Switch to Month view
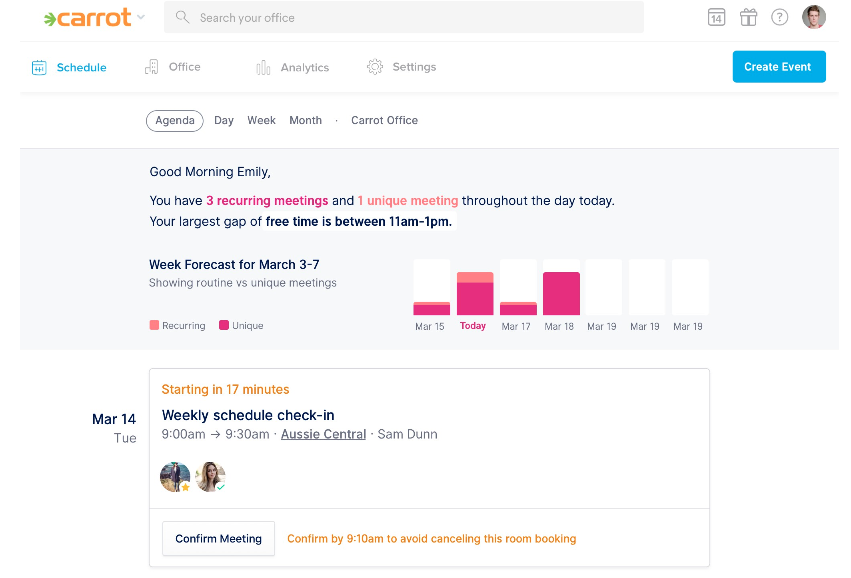Viewport: 851px width, 578px height. [x=306, y=120]
